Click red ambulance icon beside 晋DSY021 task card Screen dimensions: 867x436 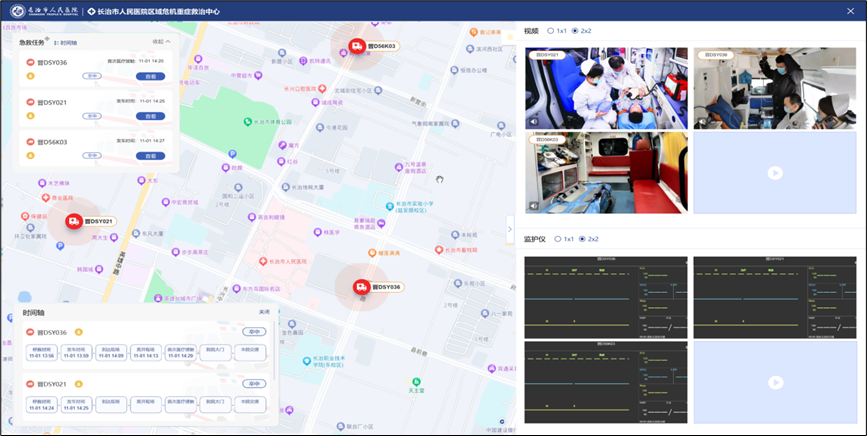[x=30, y=102]
